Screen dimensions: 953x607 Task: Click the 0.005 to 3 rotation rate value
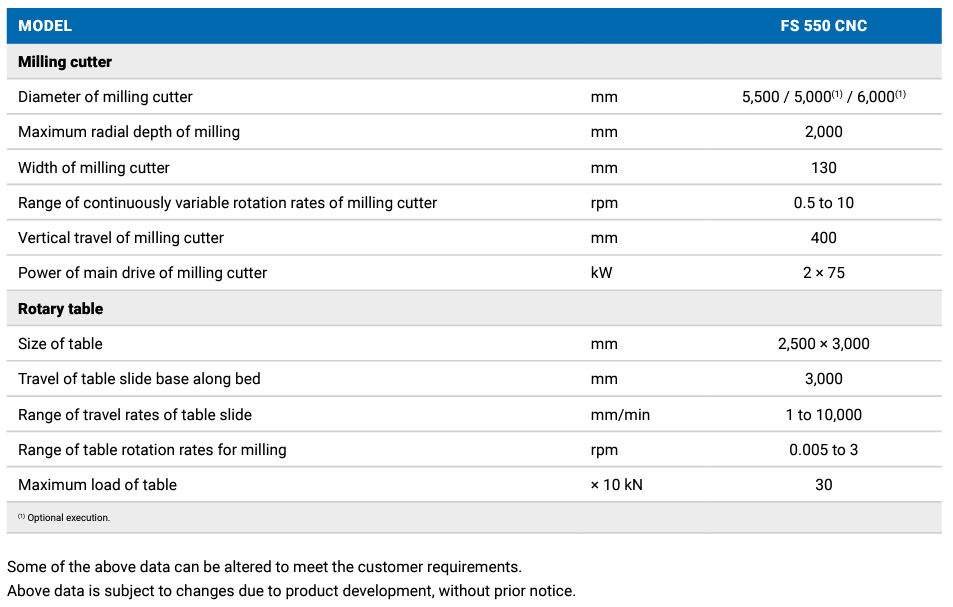(x=823, y=450)
